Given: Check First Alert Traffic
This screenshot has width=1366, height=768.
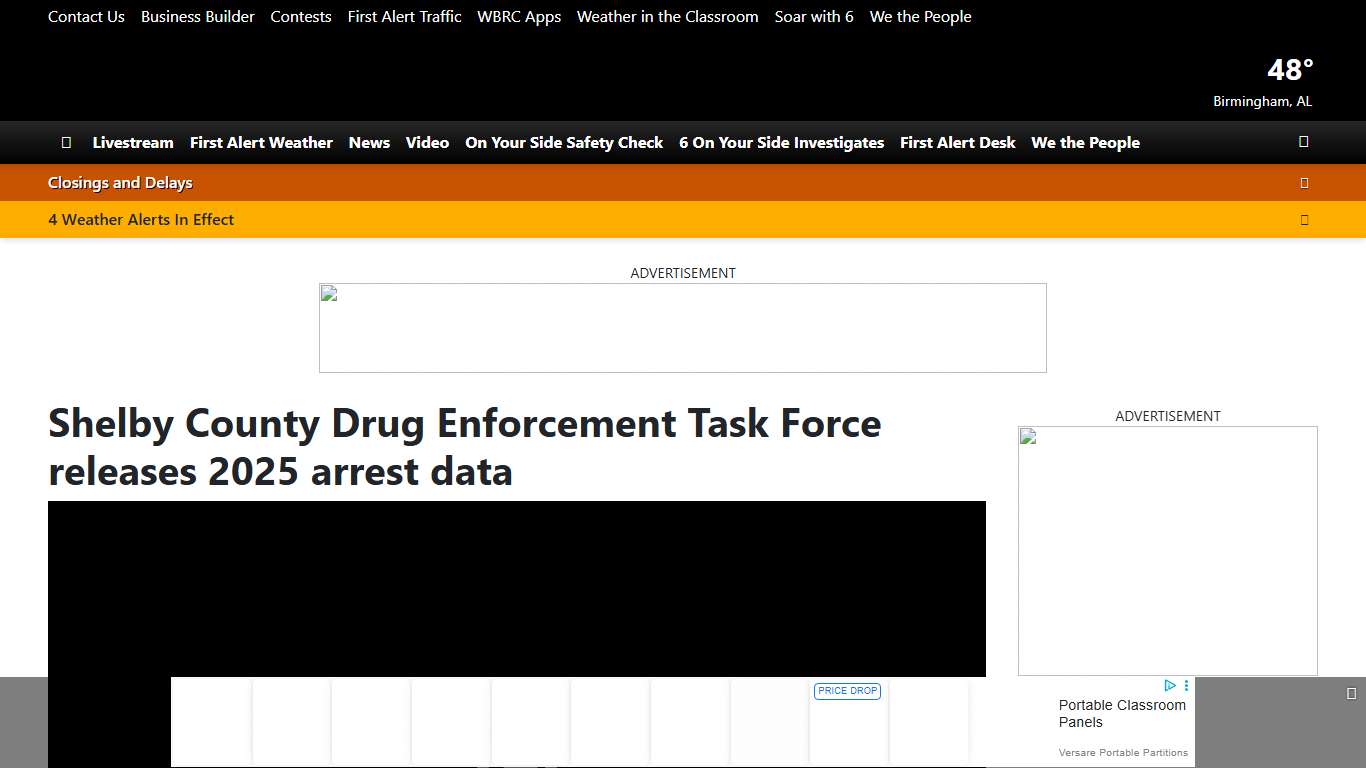Looking at the screenshot, I should (404, 16).
